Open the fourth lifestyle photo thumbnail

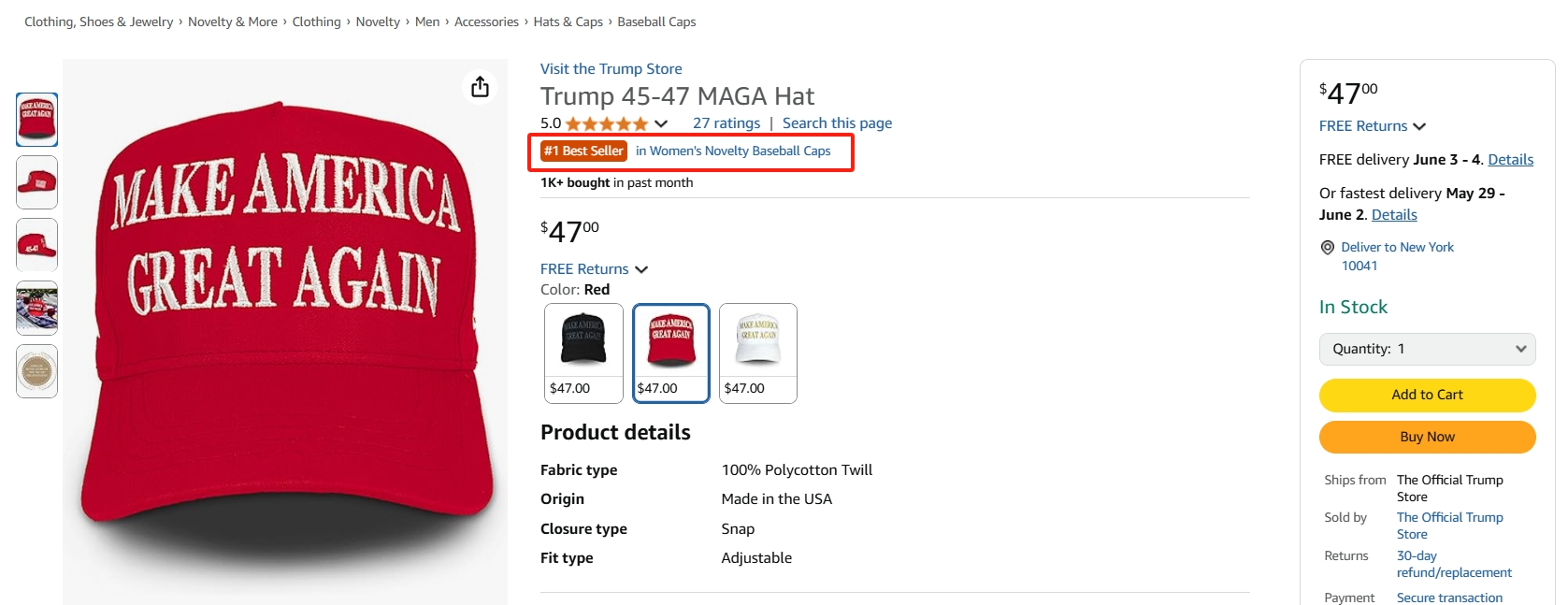tap(37, 308)
